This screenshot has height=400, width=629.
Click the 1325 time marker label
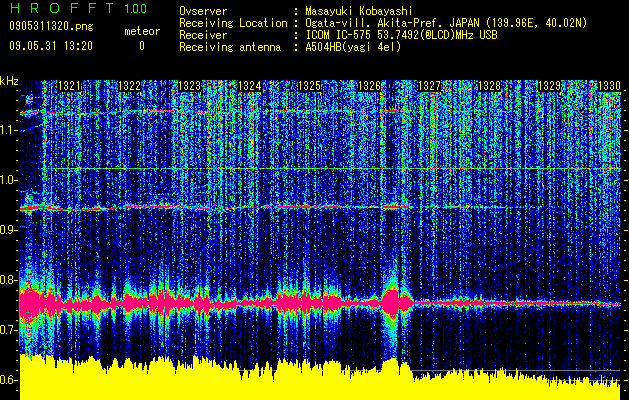tap(309, 86)
